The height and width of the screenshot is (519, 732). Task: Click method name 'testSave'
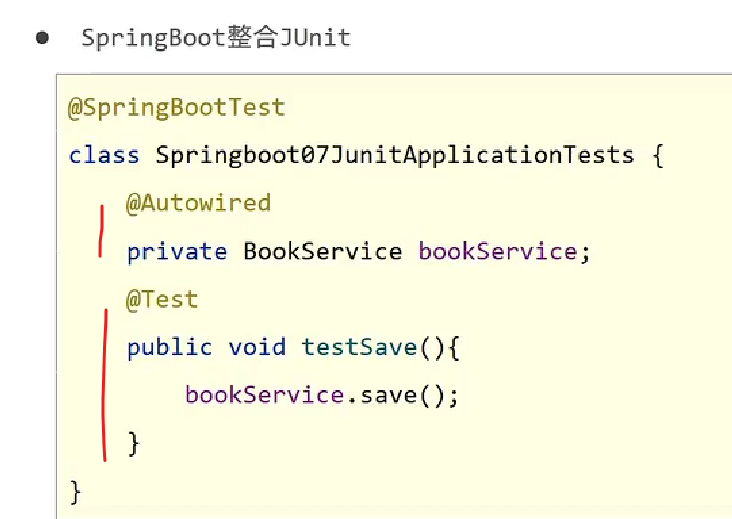[x=359, y=347]
